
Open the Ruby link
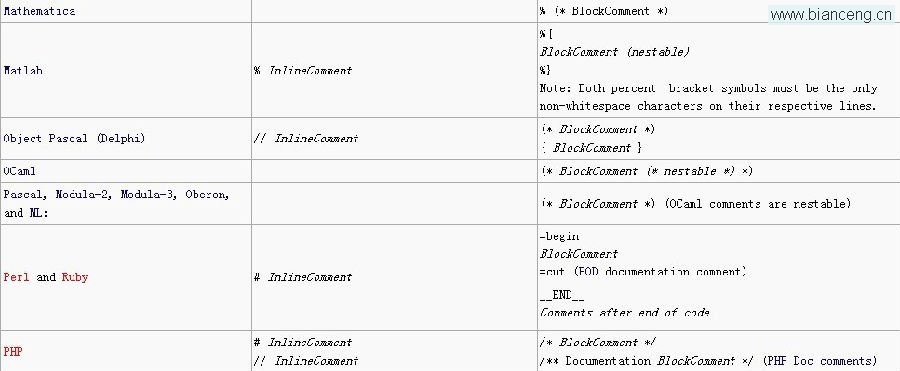pos(75,277)
